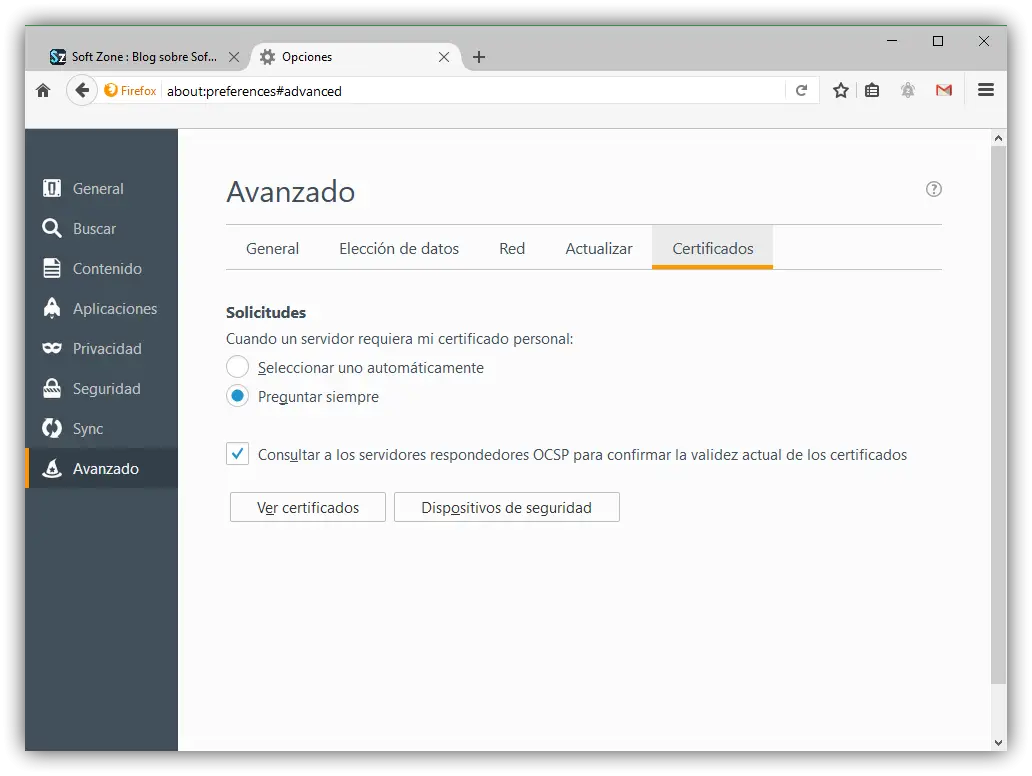This screenshot has height=776, width=1032.
Task: Click the vertical scrollbar thumb
Action: click(998, 415)
